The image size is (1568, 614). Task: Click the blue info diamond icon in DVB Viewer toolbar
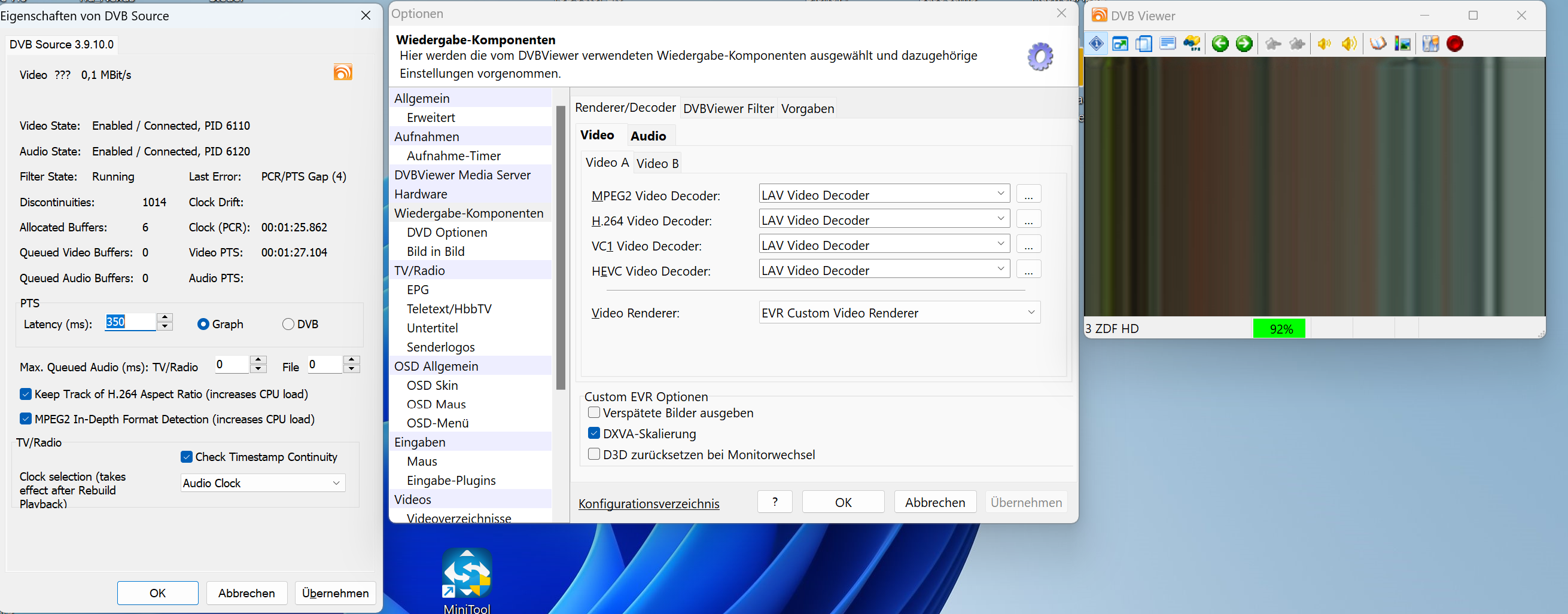click(1096, 44)
